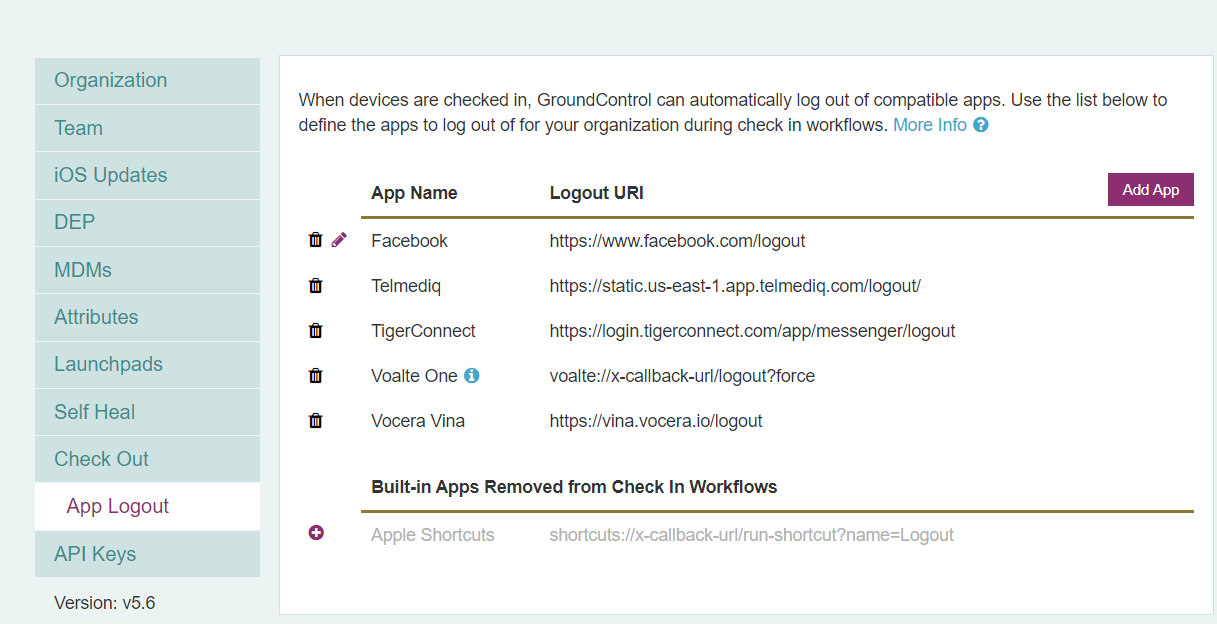The height and width of the screenshot is (624, 1217).
Task: Show info for Voalte One
Action: tap(472, 376)
